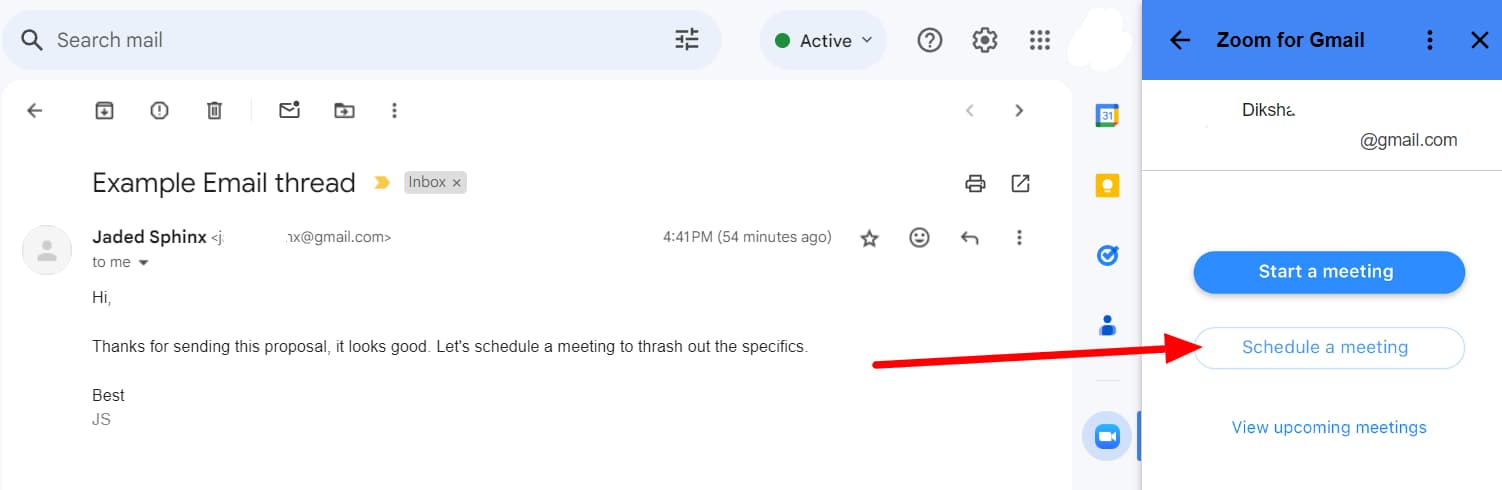
Task: Focus the Search mail field
Action: tap(360, 40)
